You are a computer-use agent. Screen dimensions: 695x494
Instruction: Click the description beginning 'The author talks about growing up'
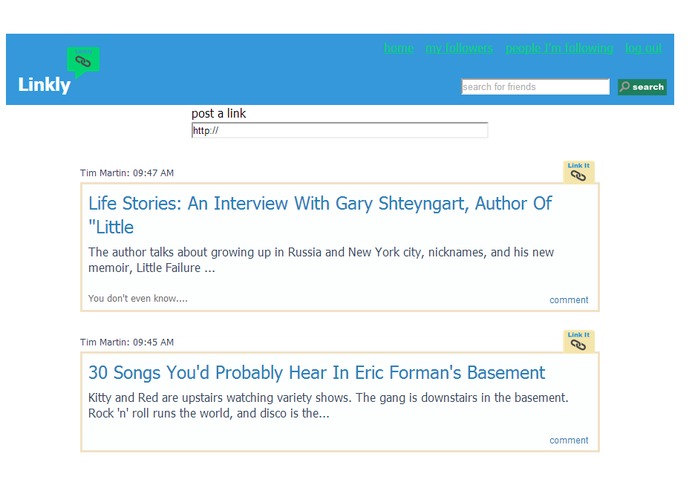click(321, 260)
